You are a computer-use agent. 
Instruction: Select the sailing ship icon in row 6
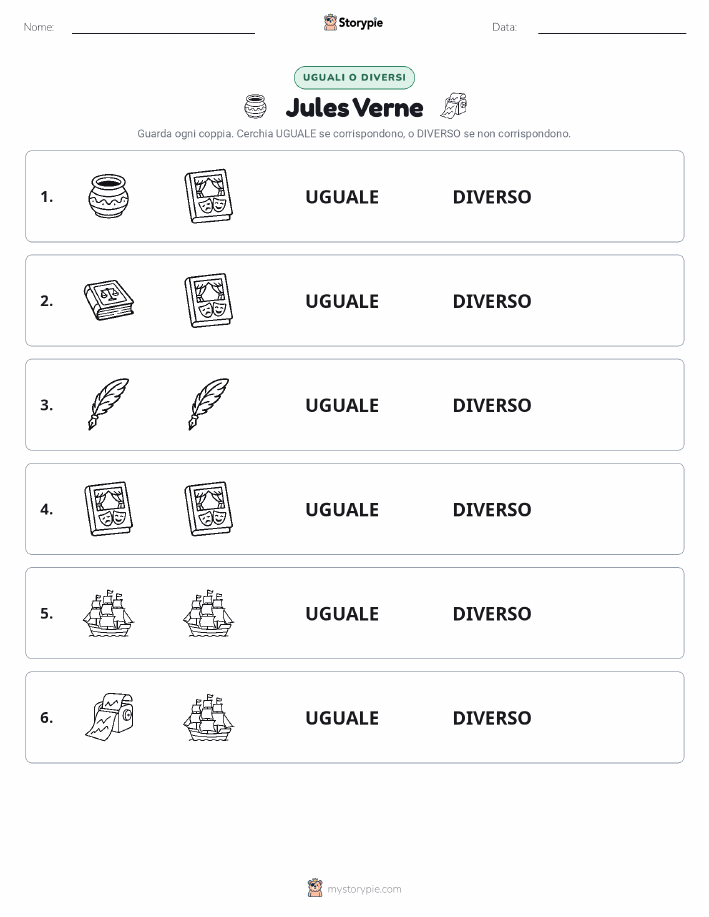(209, 717)
